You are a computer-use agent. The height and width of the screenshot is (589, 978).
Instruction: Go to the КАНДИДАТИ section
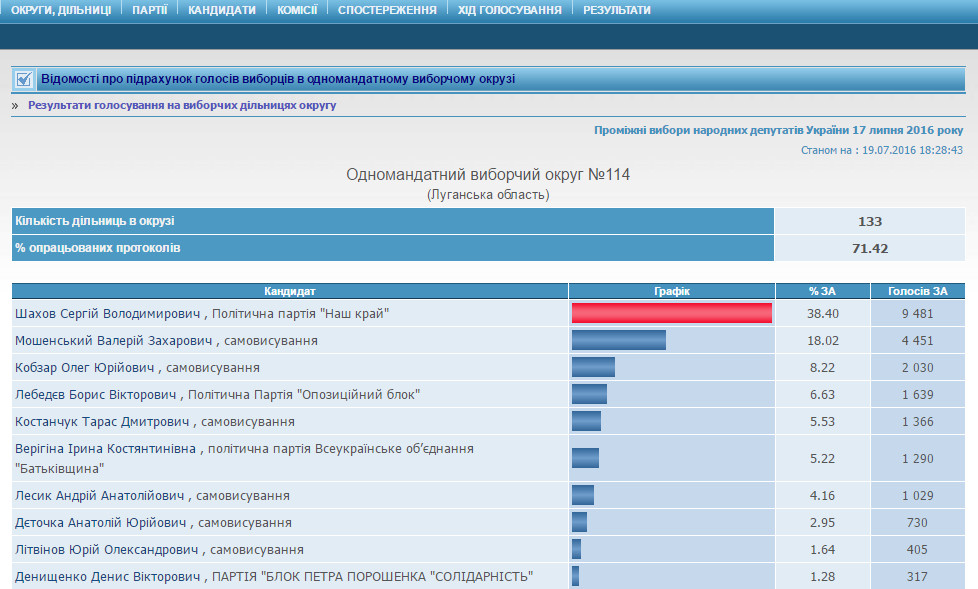pos(221,10)
